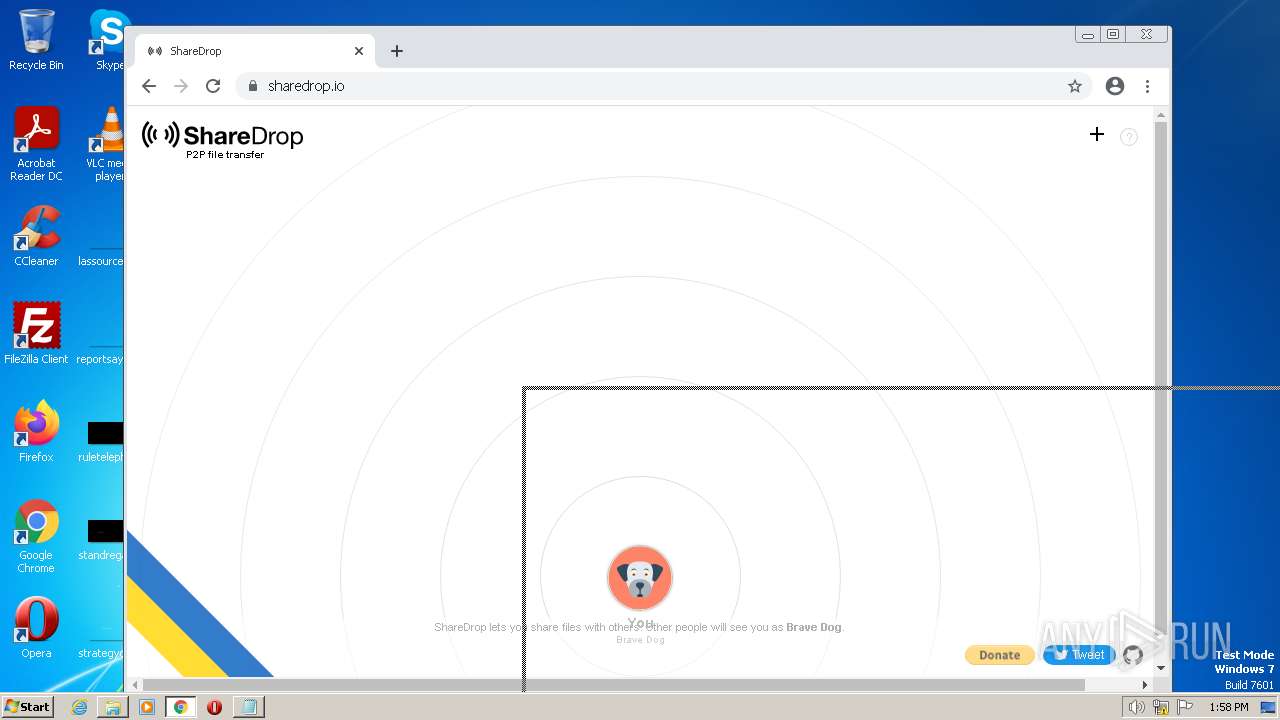Open Firefox desktop shortcut
This screenshot has height=720, width=1280.
tap(36, 431)
